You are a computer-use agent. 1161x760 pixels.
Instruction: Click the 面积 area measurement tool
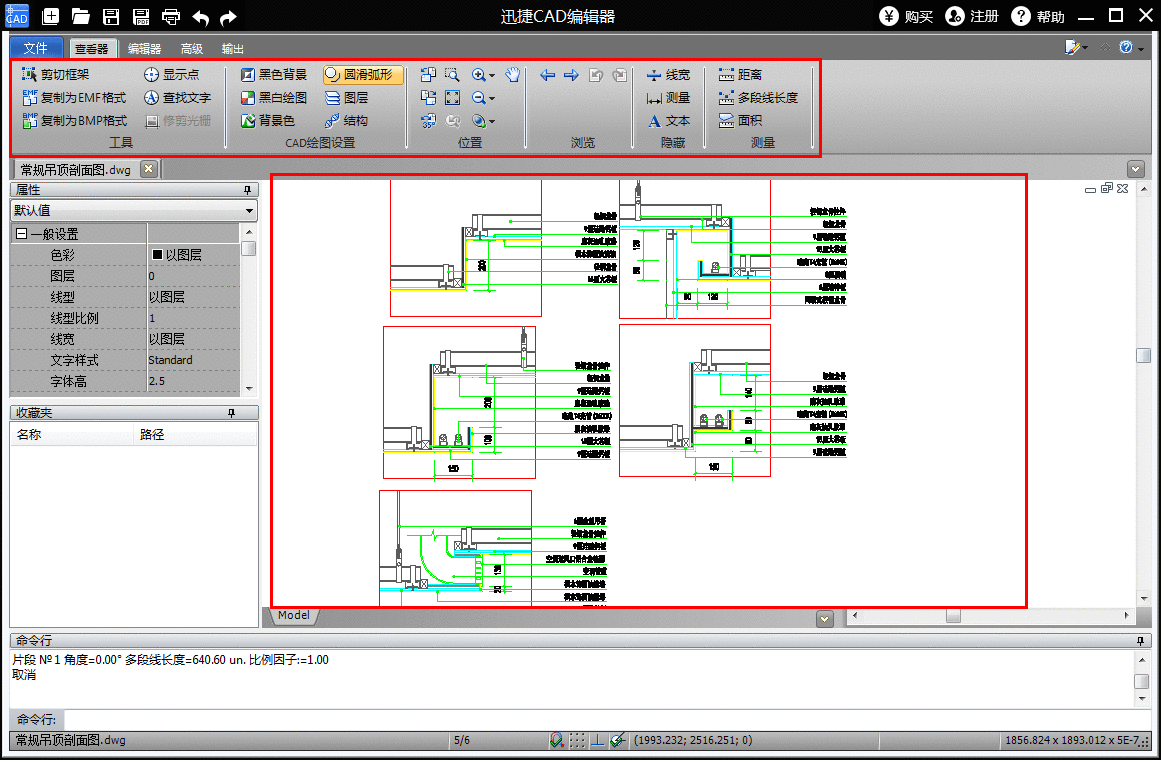click(x=741, y=120)
